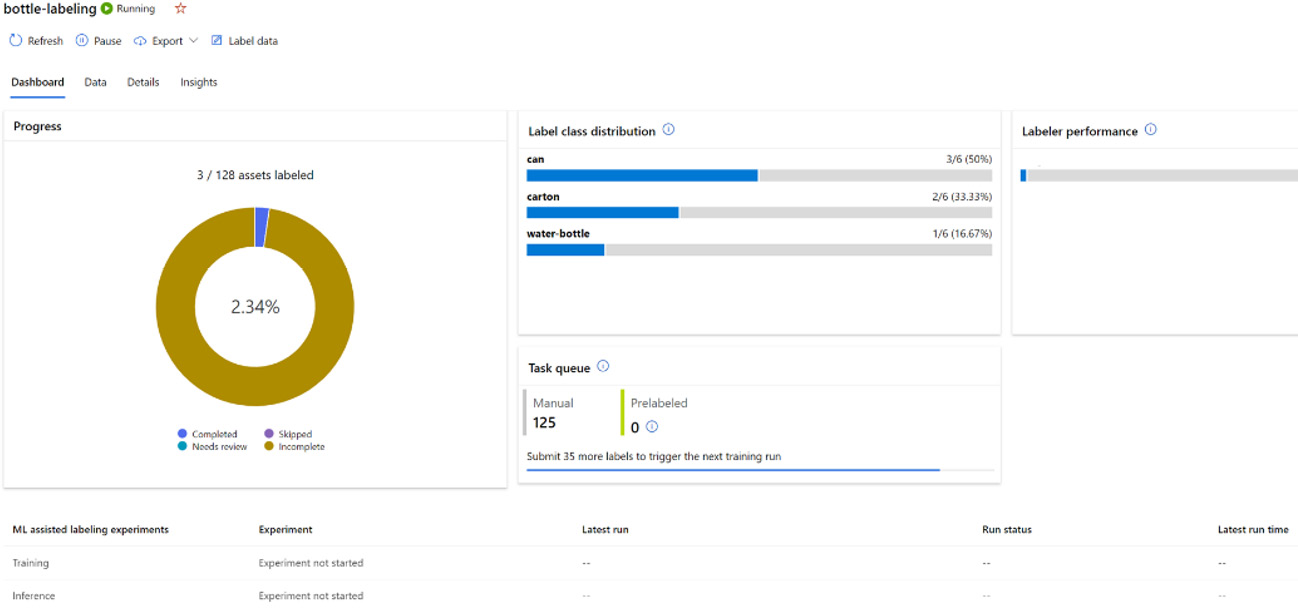The image size is (1298, 608).
Task: Toggle Completed legend item in chart
Action: click(208, 434)
